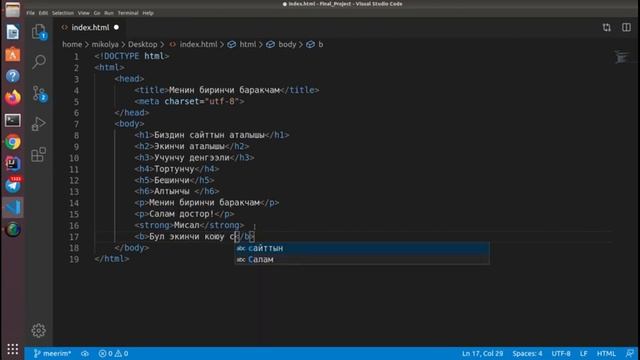Open Ubuntu Software from the dock

click(x=13, y=54)
